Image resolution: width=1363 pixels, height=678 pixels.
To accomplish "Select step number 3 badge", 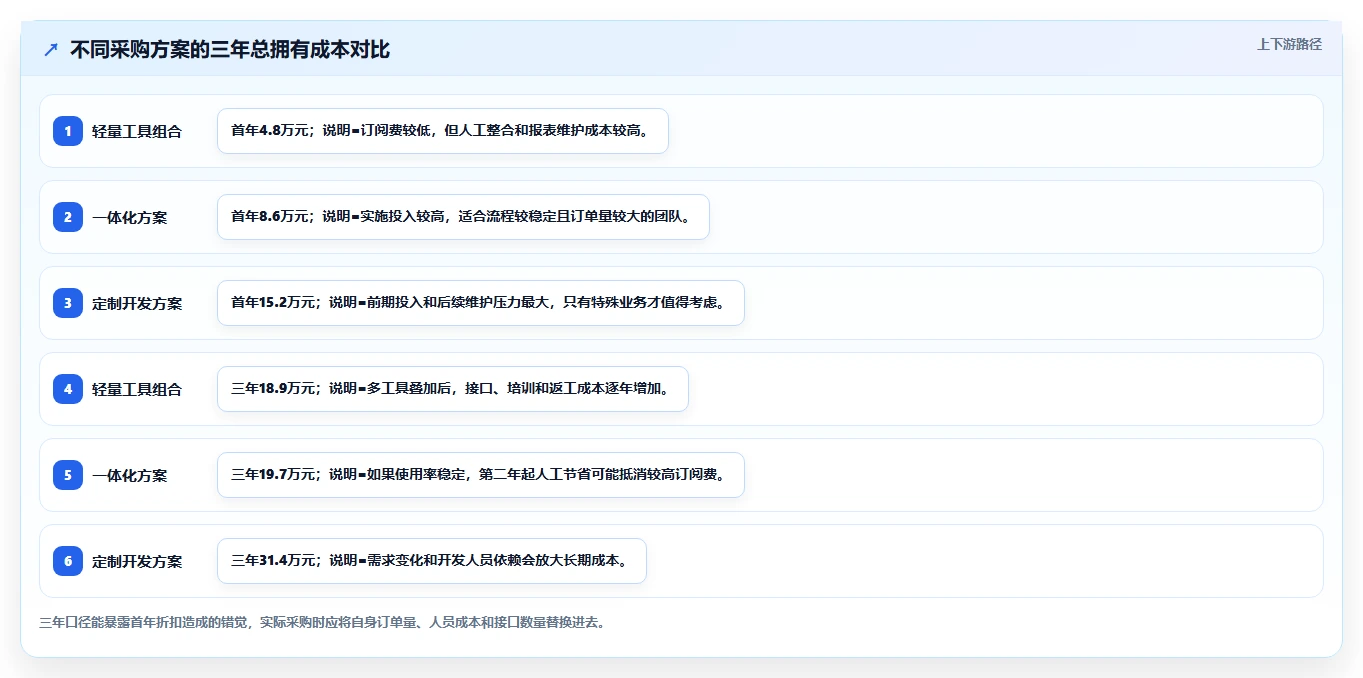I will pos(68,303).
